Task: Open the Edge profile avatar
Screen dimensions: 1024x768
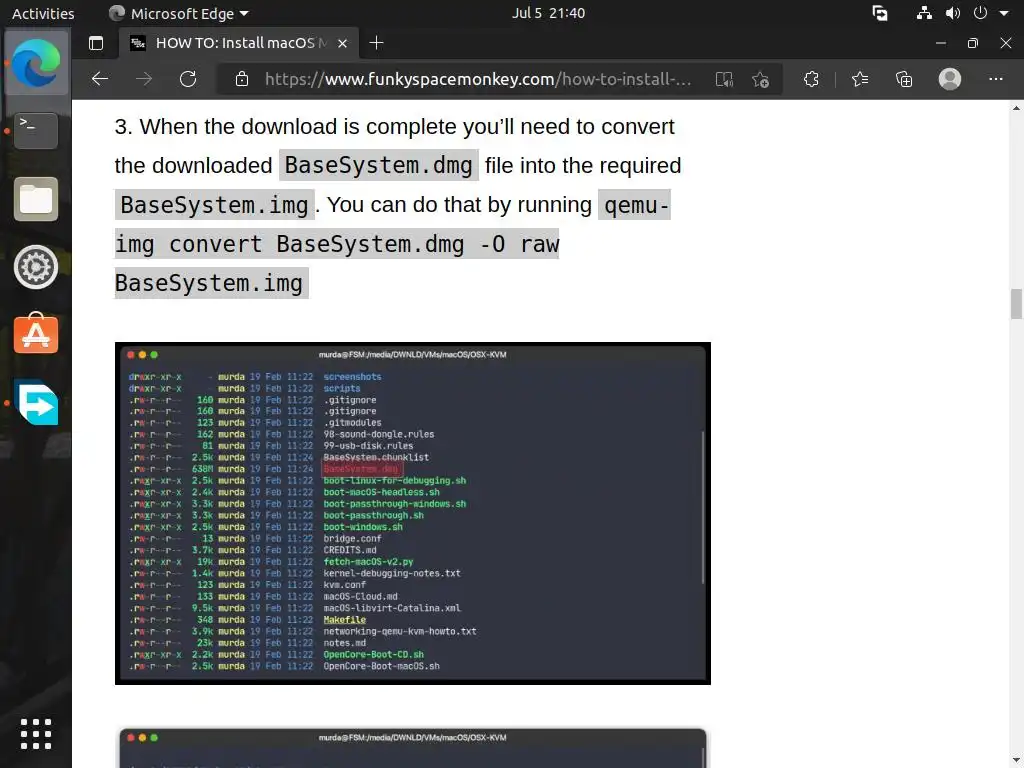Action: pyautogui.click(x=950, y=79)
